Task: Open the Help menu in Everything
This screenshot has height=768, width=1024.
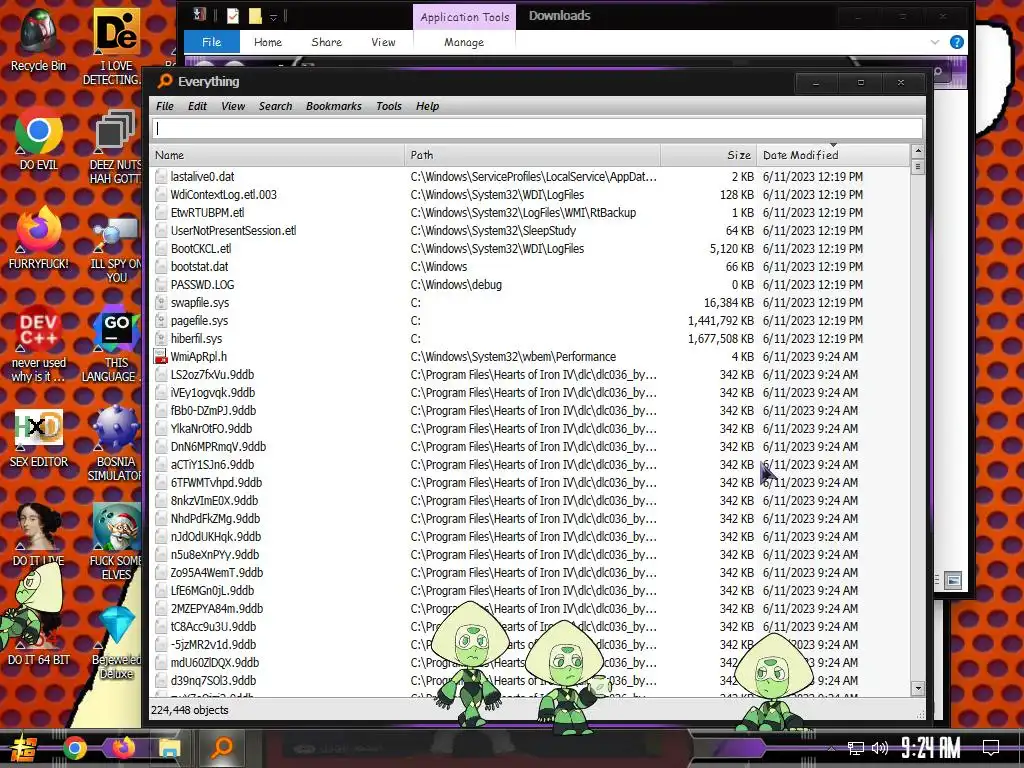Action: click(x=427, y=106)
